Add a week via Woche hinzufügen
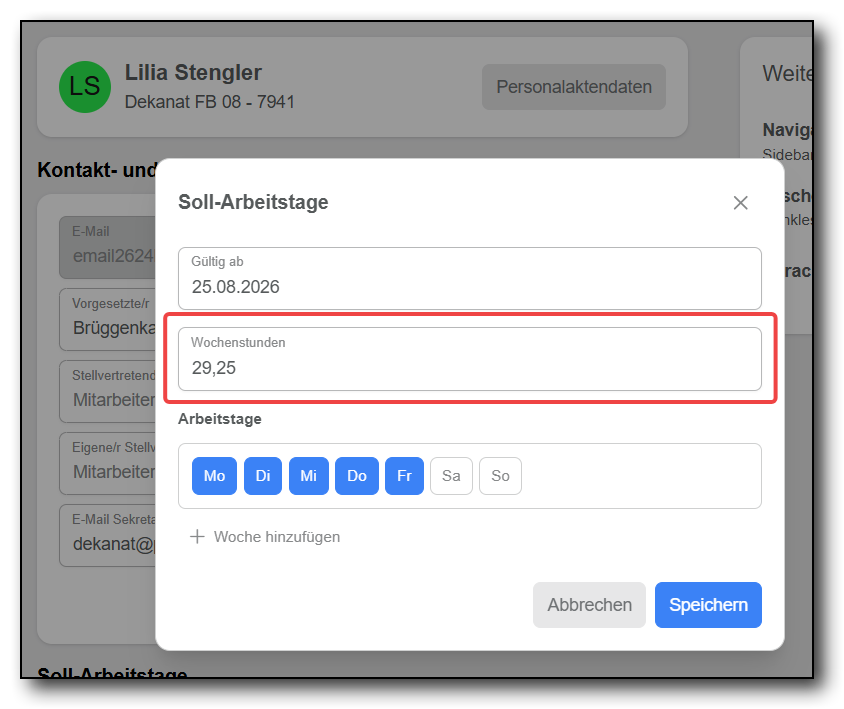The width and height of the screenshot is (844, 709). point(265,537)
